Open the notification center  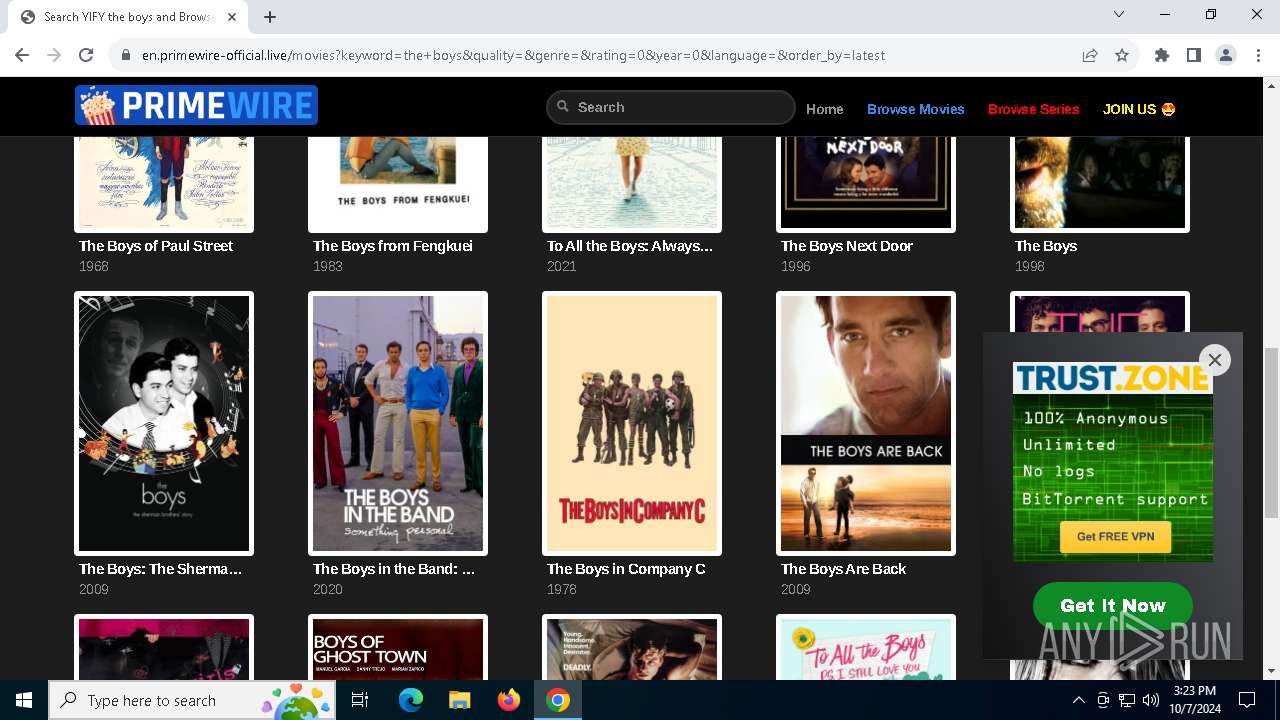tap(1247, 700)
